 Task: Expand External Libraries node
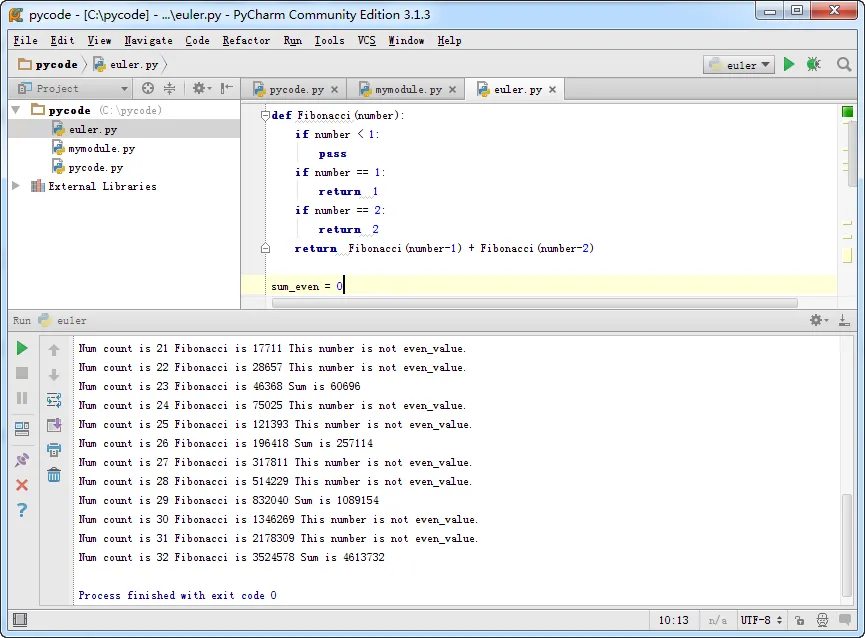pyautogui.click(x=16, y=186)
